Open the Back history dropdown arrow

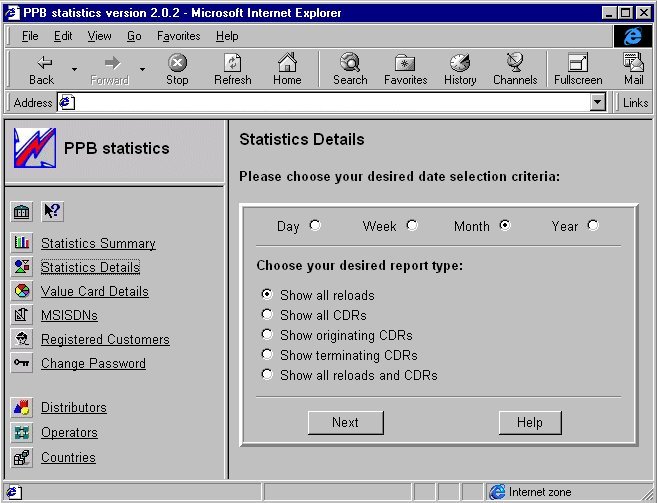(x=74, y=70)
